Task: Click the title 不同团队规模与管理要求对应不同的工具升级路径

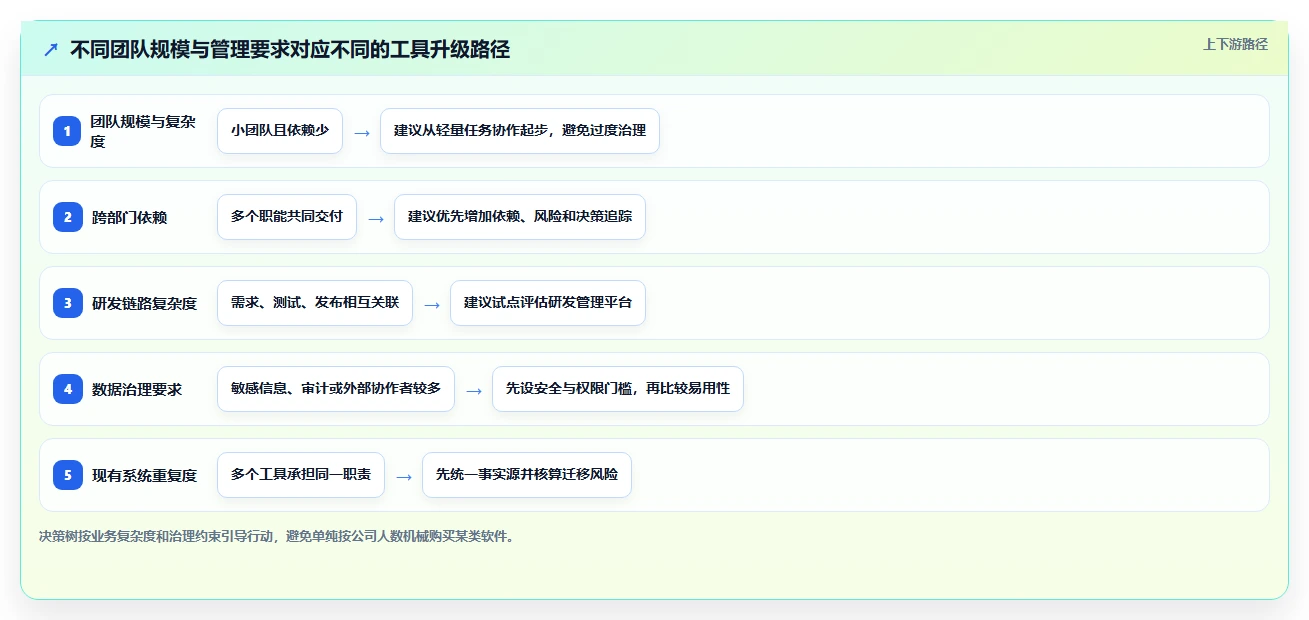Action: (x=290, y=49)
